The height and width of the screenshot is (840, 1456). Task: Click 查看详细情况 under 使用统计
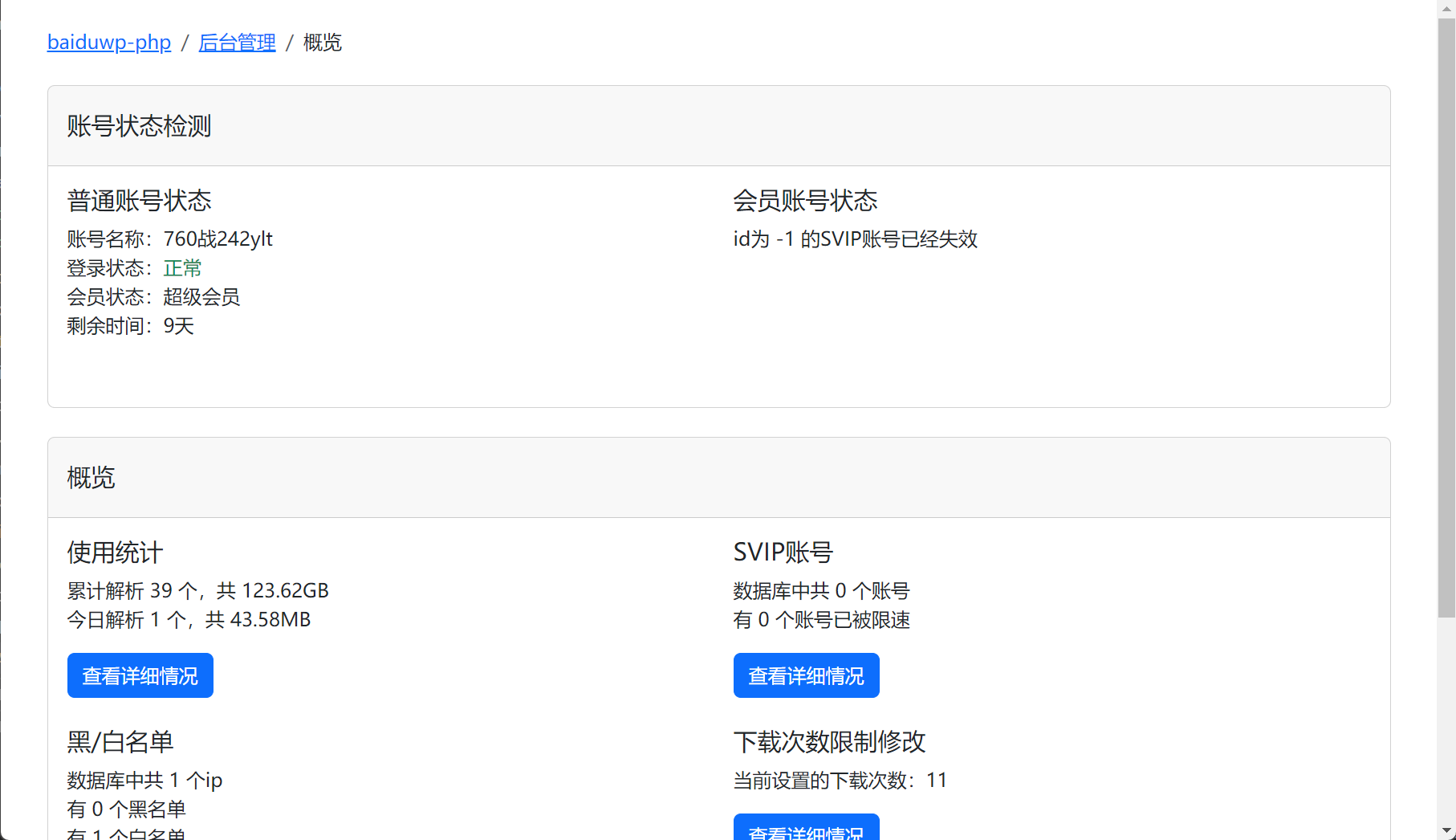(x=140, y=675)
